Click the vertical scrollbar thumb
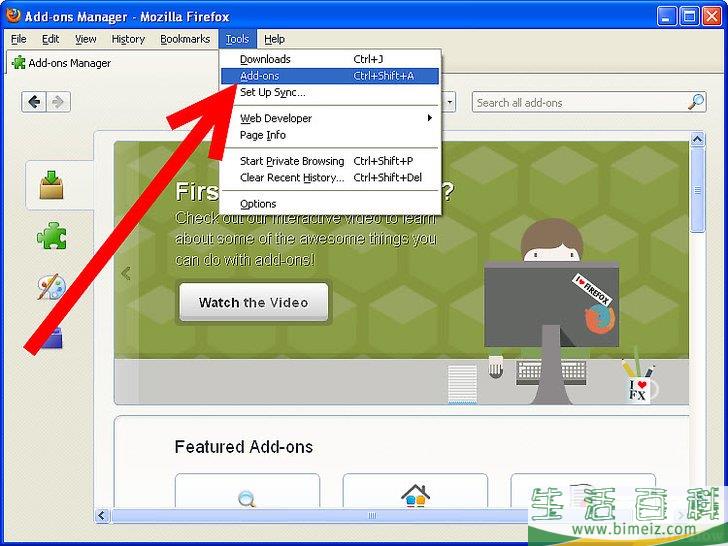 (697, 189)
